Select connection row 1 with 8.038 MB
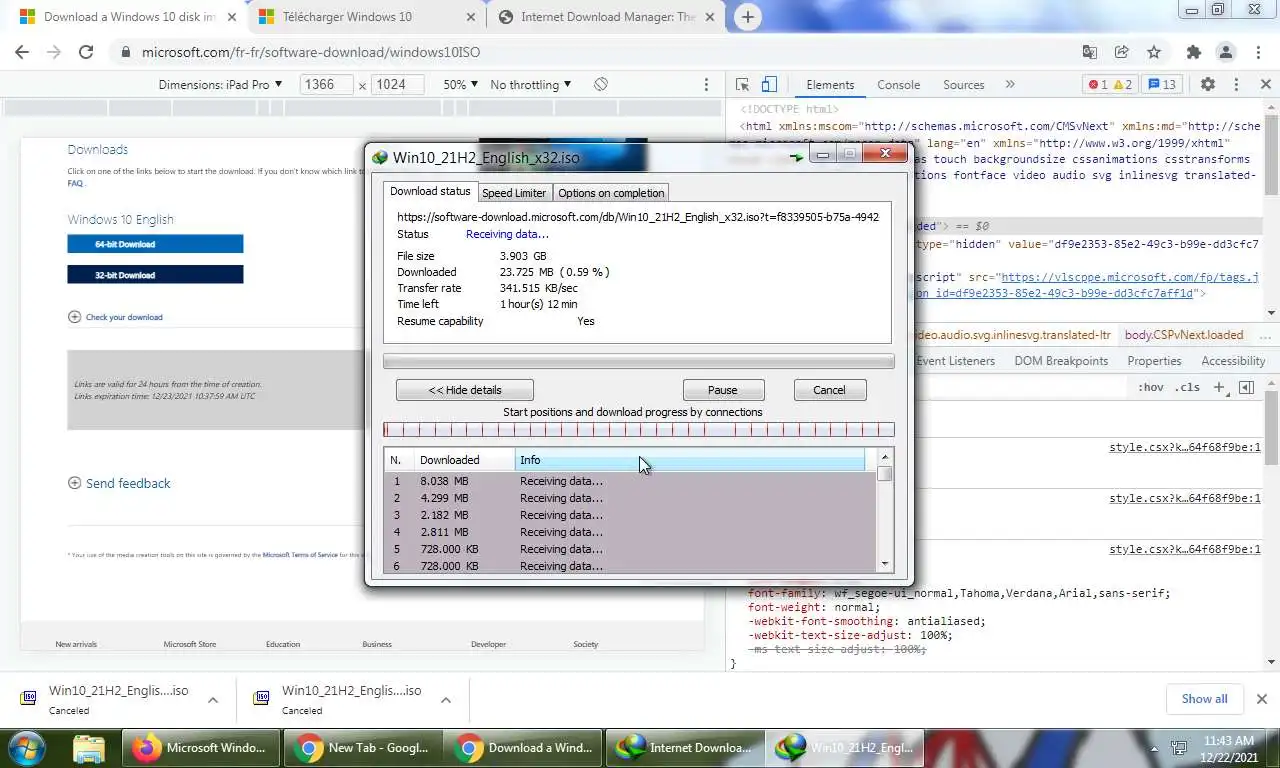This screenshot has width=1280, height=768. [630, 481]
